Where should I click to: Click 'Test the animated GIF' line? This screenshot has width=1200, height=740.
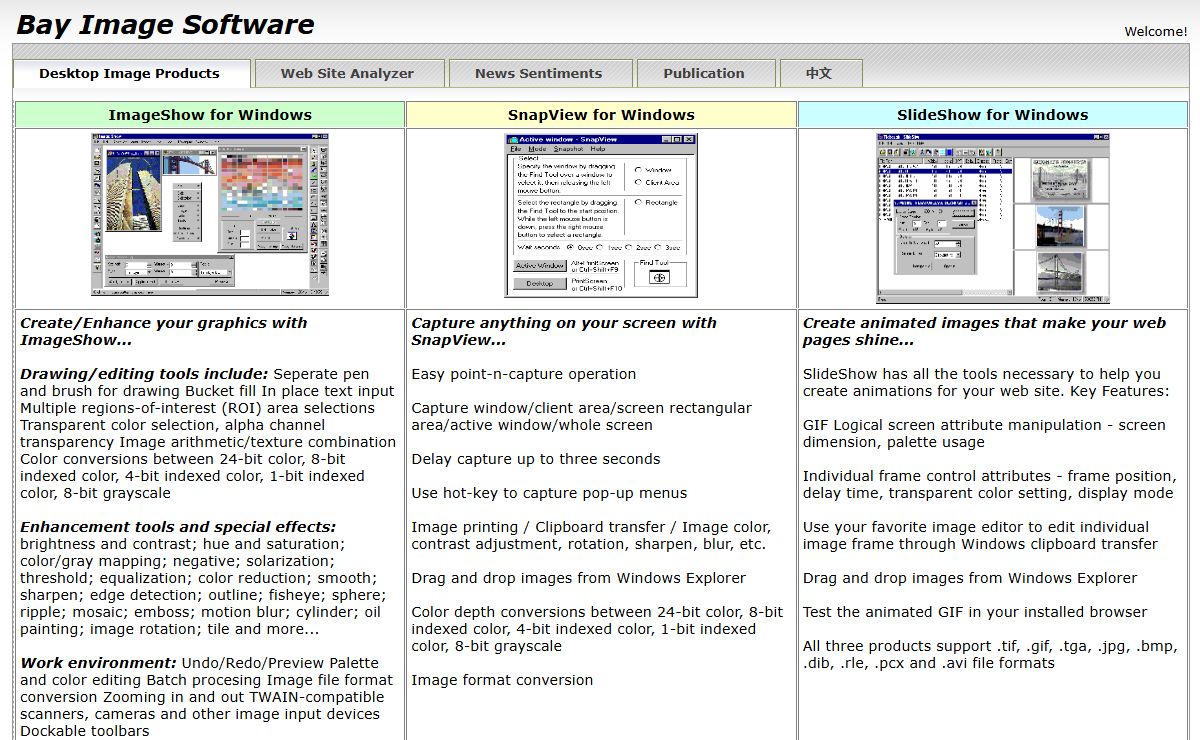(975, 612)
